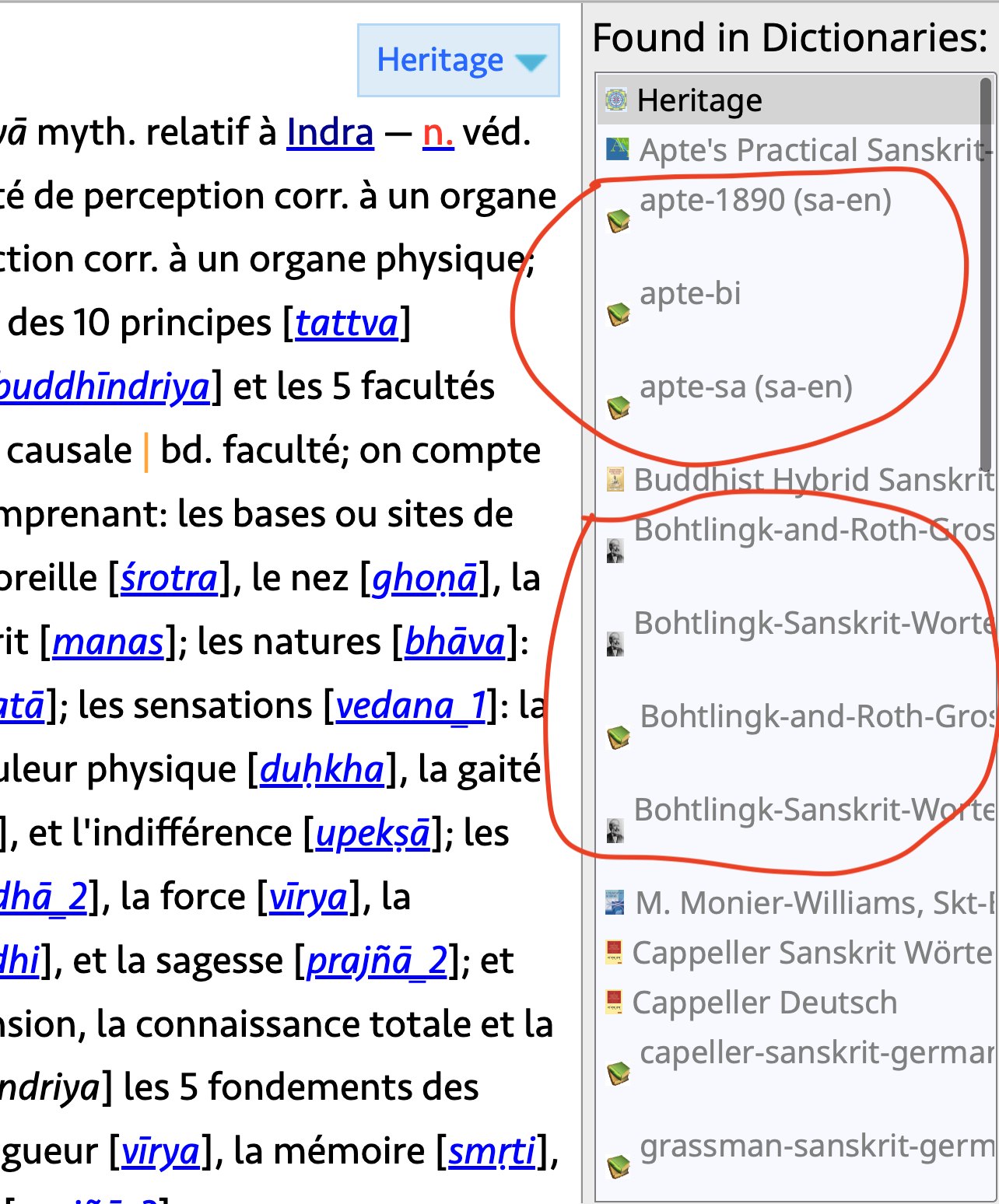This screenshot has height=1204, width=999.
Task: Follow the Indra link
Action: (330, 132)
